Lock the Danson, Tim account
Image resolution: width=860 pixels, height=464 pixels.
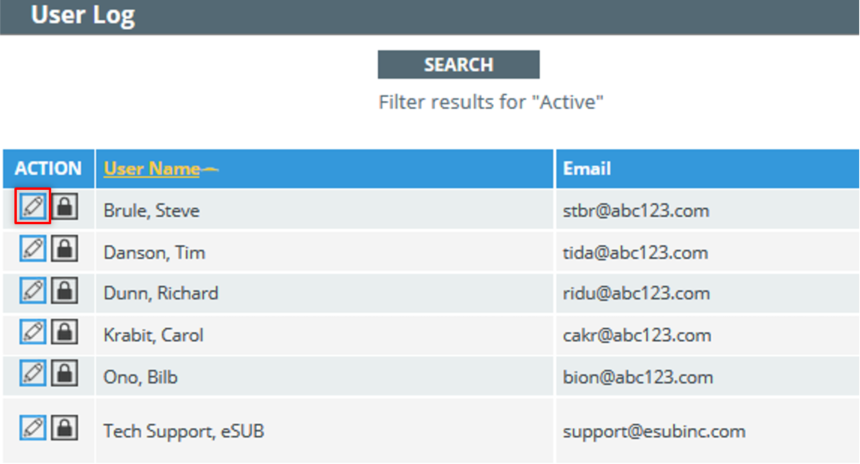click(x=65, y=248)
